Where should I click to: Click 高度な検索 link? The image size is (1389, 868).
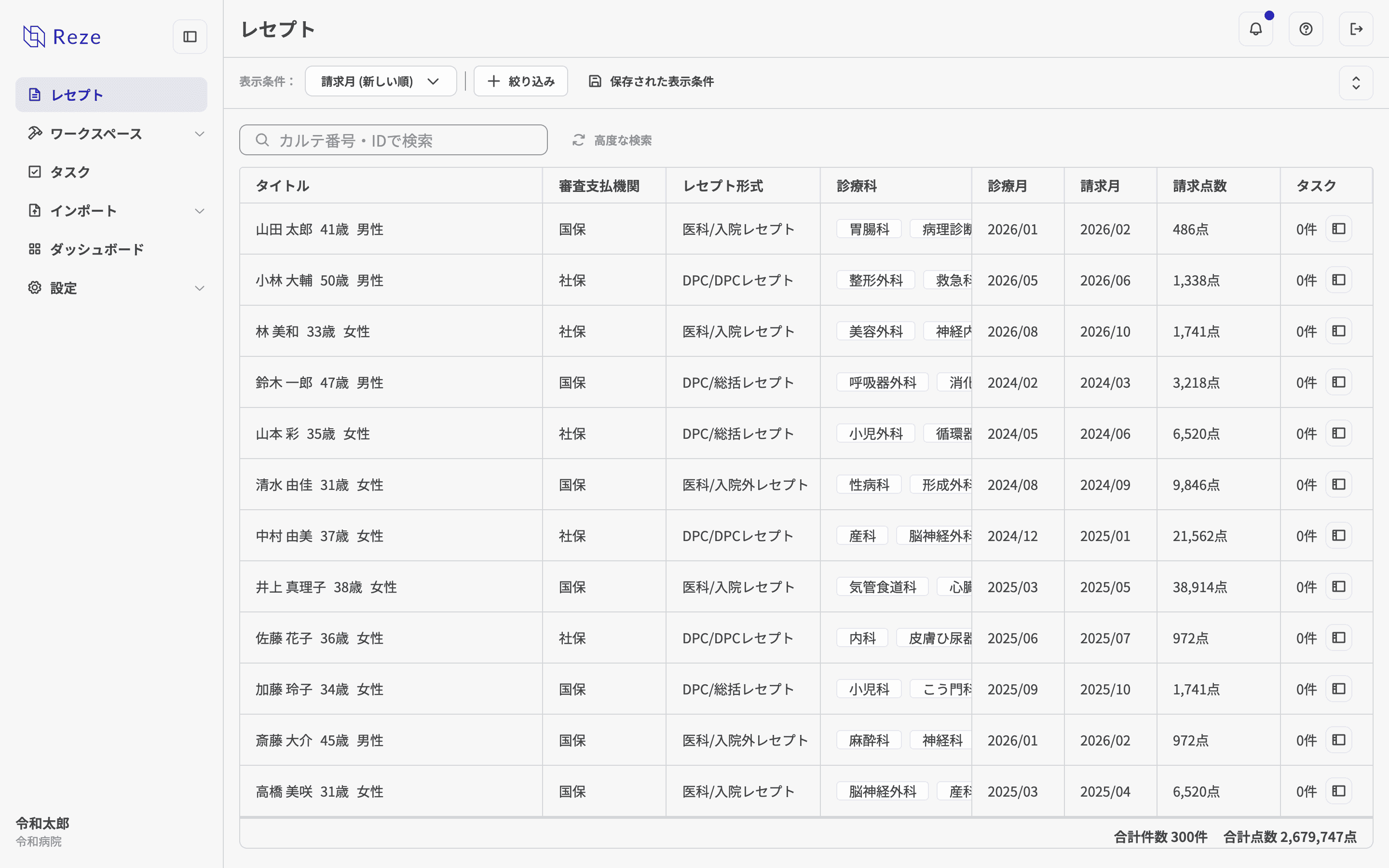click(612, 140)
